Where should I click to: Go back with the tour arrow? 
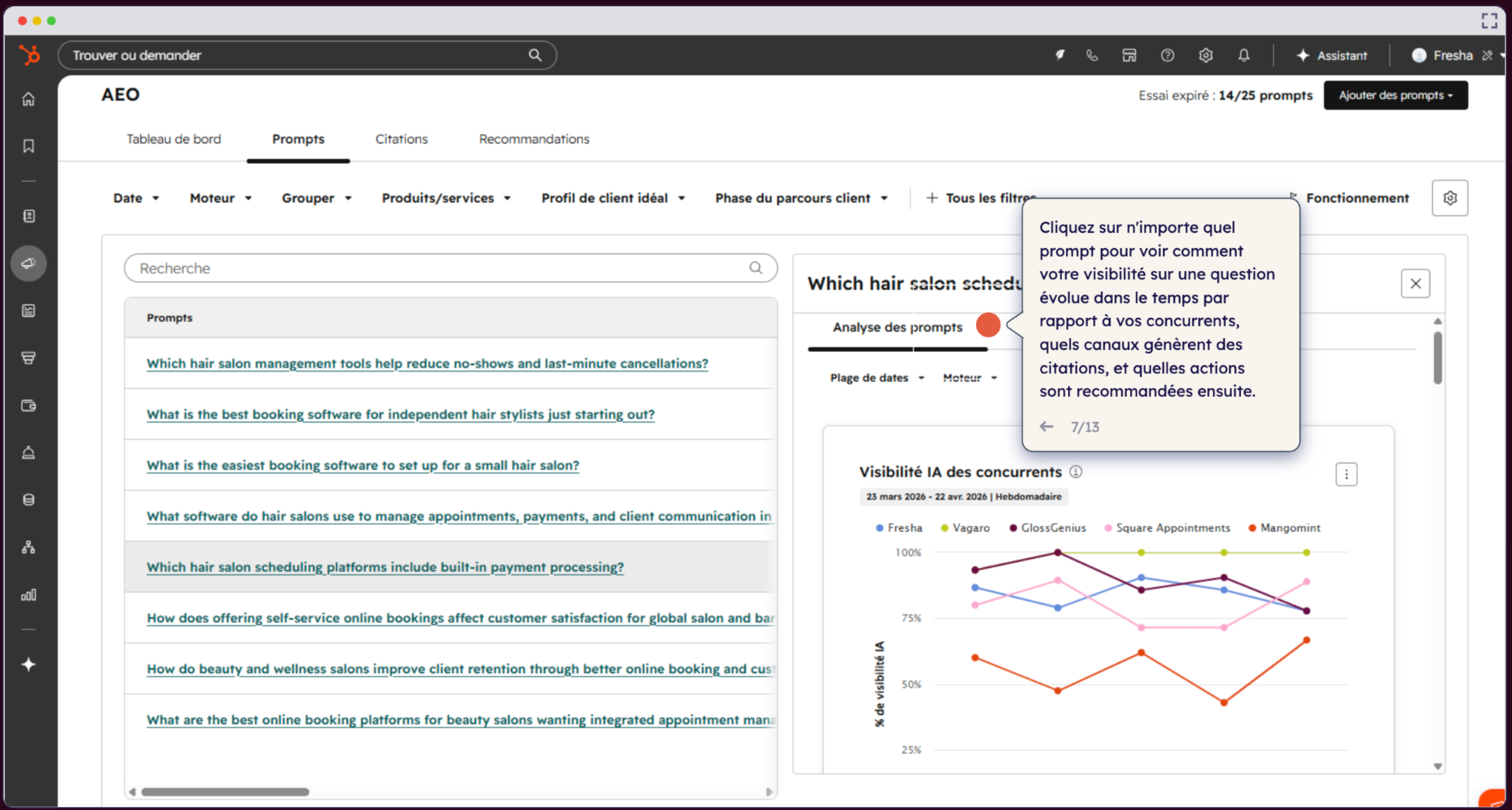pyautogui.click(x=1047, y=427)
